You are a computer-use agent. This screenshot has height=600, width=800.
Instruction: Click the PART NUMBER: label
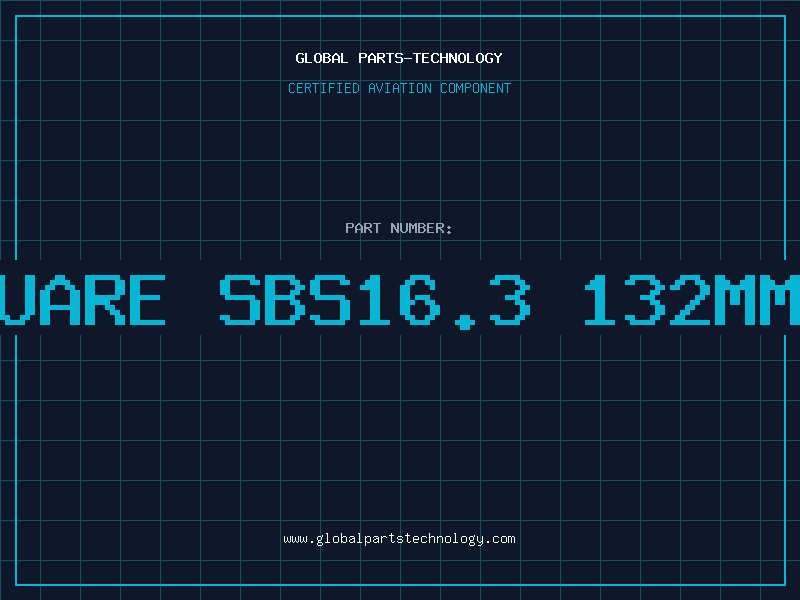point(399,228)
